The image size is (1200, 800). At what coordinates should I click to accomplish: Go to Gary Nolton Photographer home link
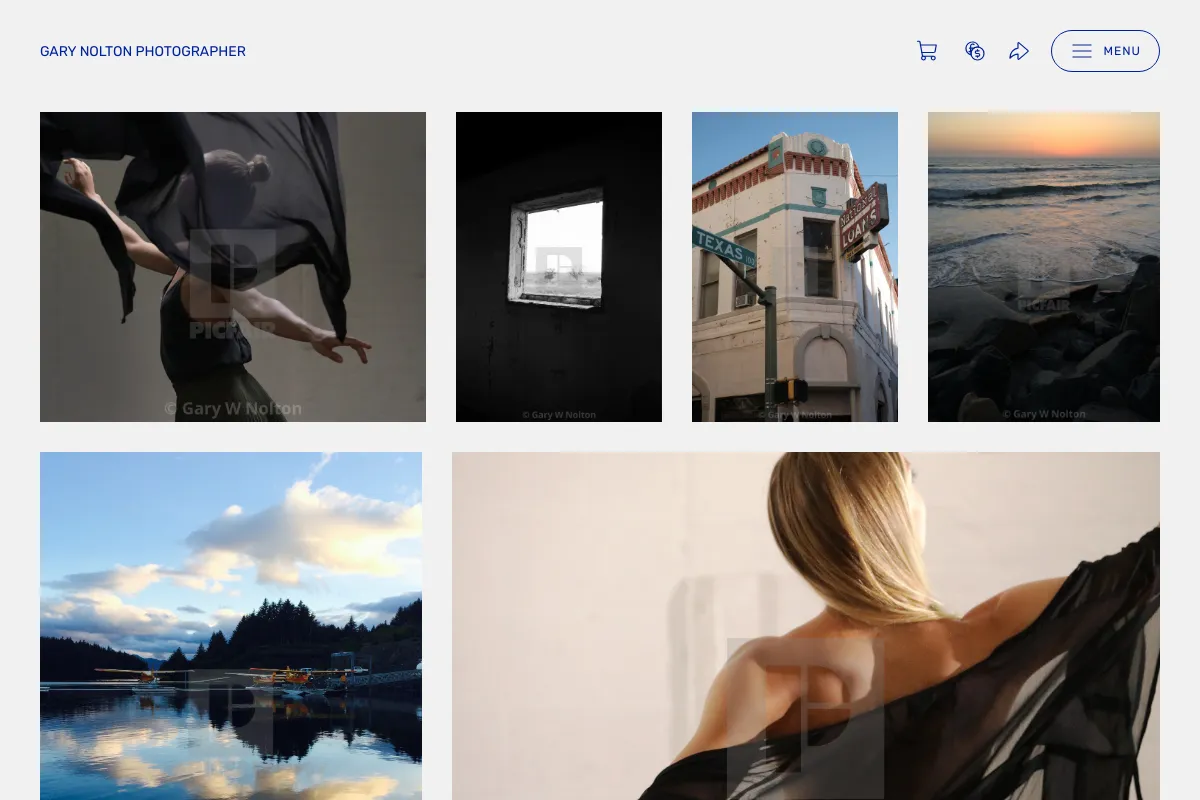[x=143, y=51]
